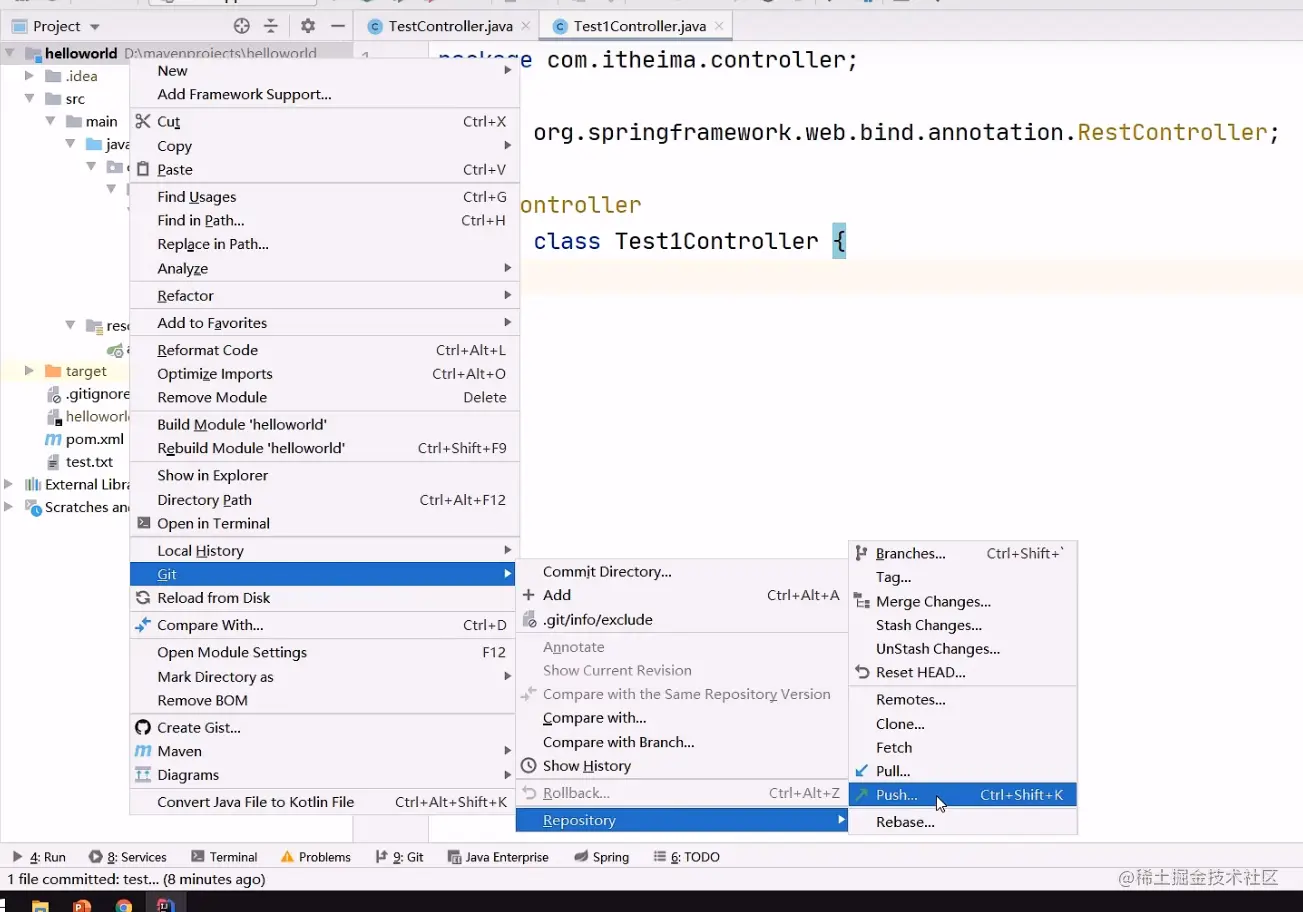Viewport: 1303px width, 912px height.
Task: Click Merge Changes... in the Repository submenu
Action: (963, 602)
